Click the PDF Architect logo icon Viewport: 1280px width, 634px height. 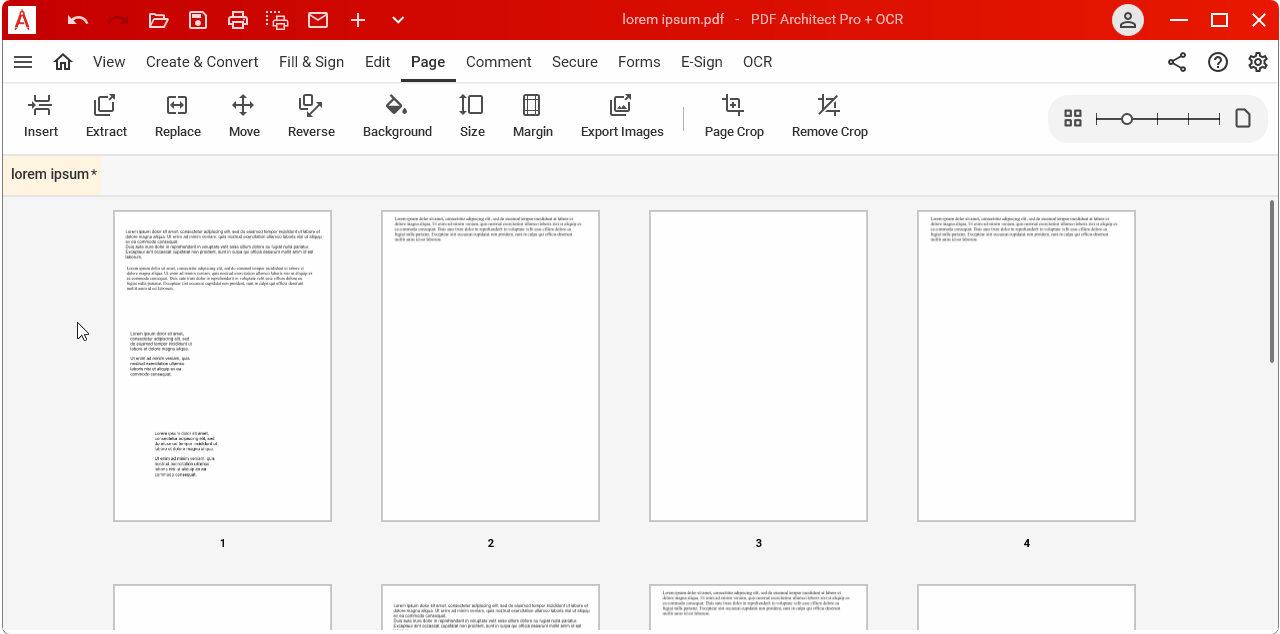tap(21, 20)
